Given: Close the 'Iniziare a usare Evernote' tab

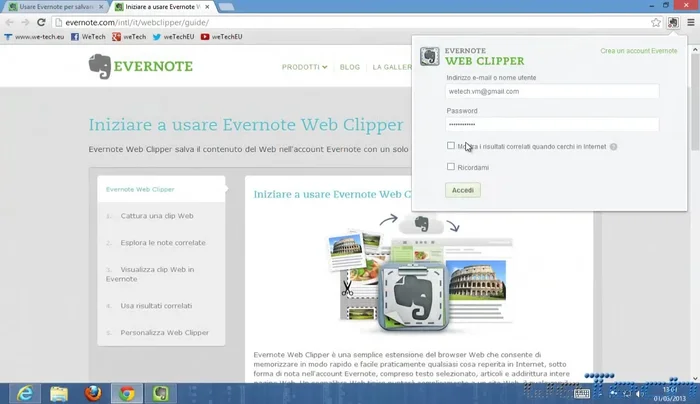Looking at the screenshot, I should [x=207, y=7].
